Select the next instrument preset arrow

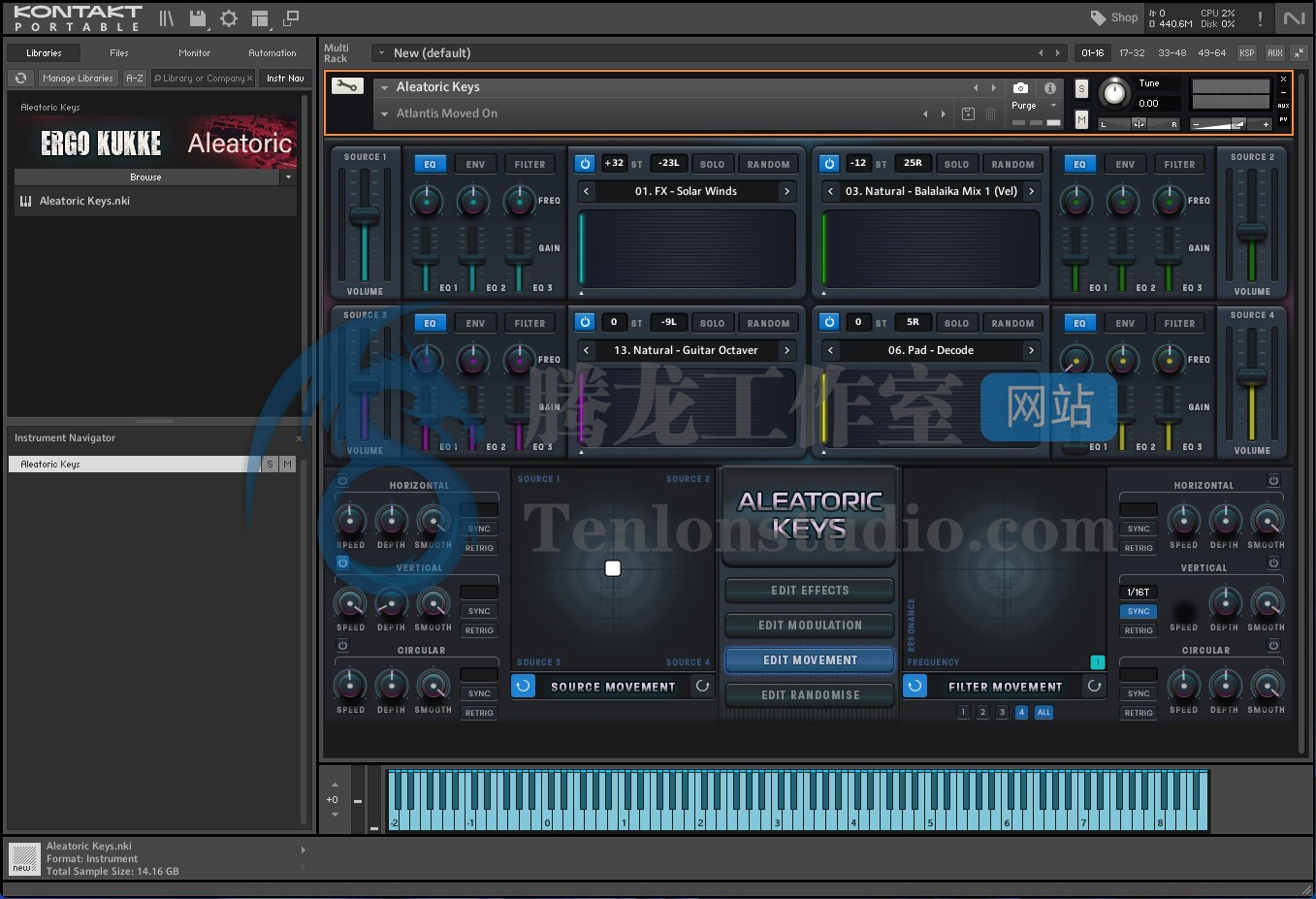[993, 87]
